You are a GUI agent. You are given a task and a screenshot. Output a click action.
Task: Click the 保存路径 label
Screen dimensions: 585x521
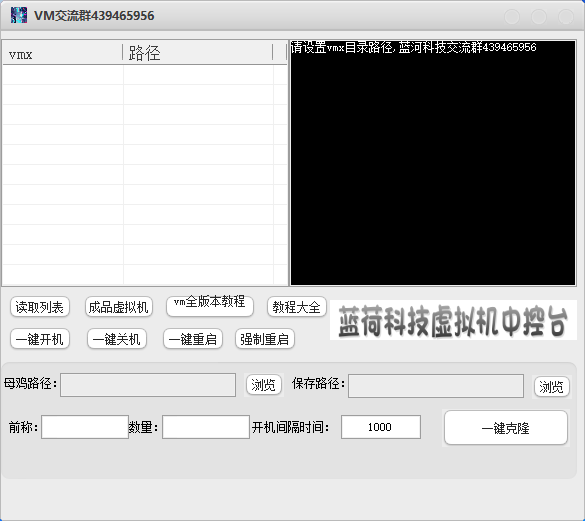[x=318, y=383]
